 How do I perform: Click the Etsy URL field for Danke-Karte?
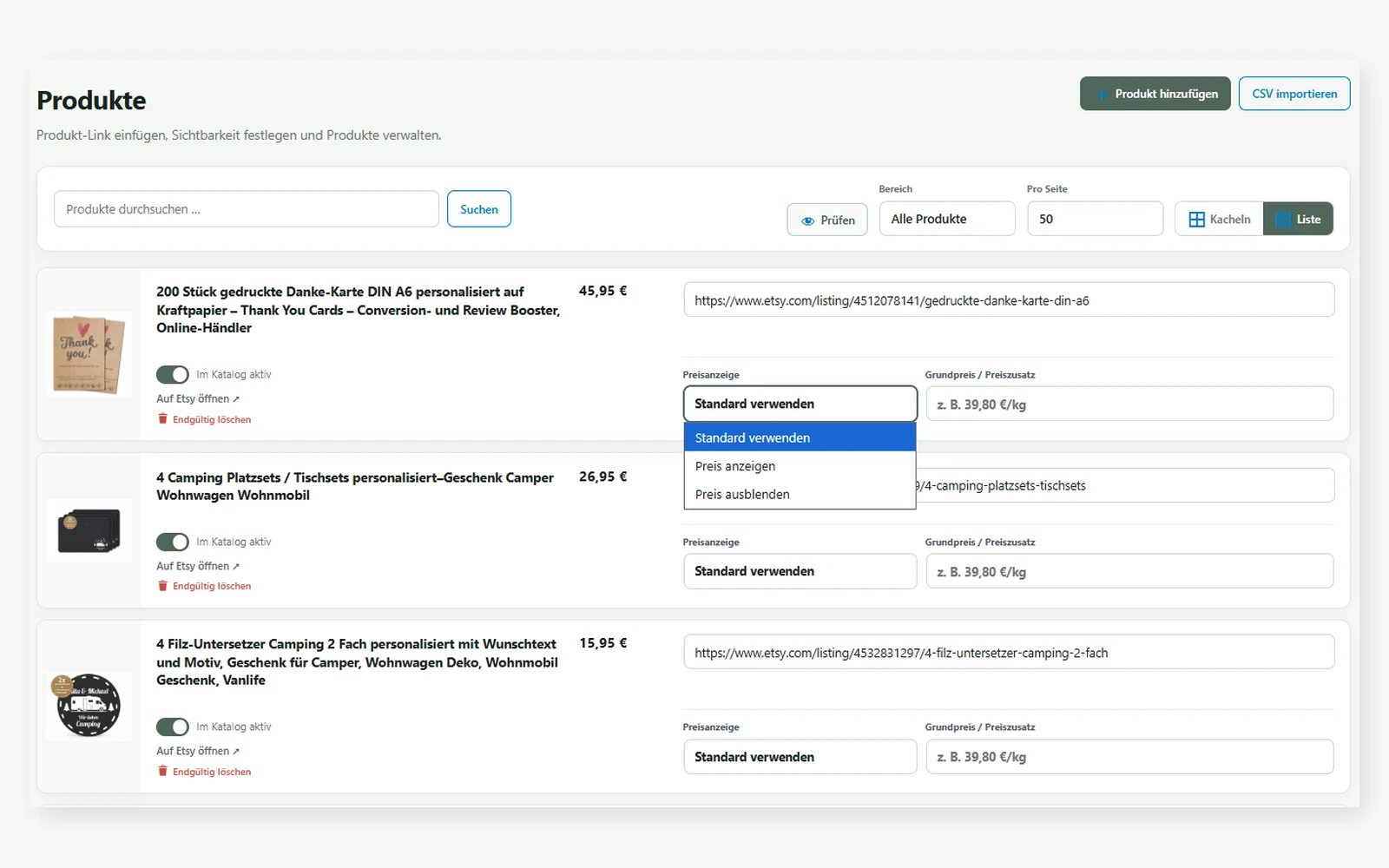pyautogui.click(x=1009, y=300)
